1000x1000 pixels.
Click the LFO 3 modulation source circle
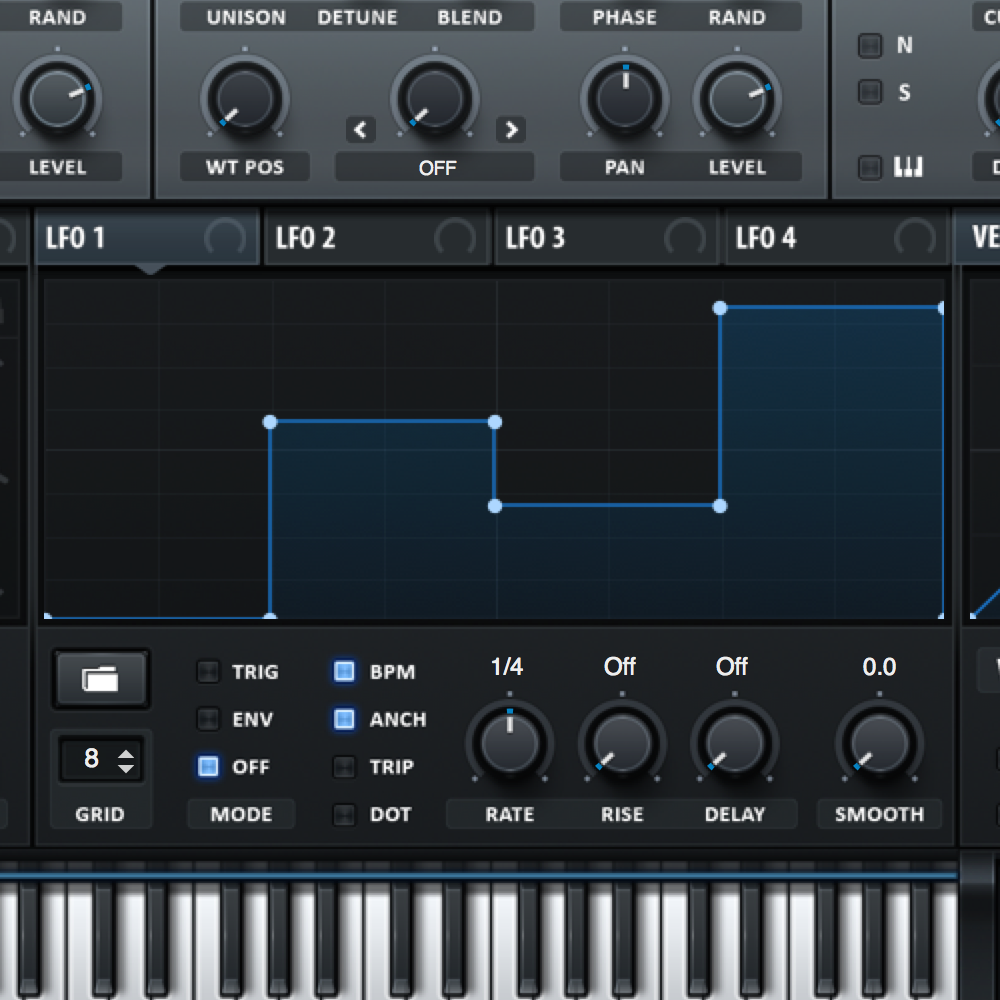click(685, 238)
